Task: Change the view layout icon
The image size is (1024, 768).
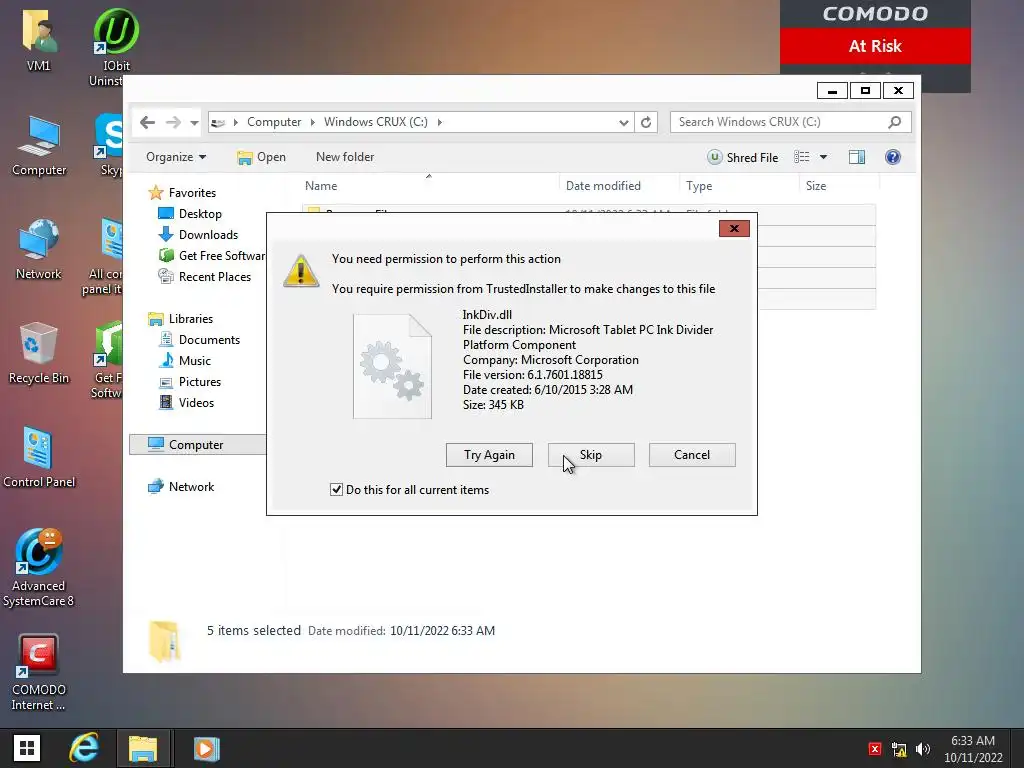Action: click(x=802, y=157)
